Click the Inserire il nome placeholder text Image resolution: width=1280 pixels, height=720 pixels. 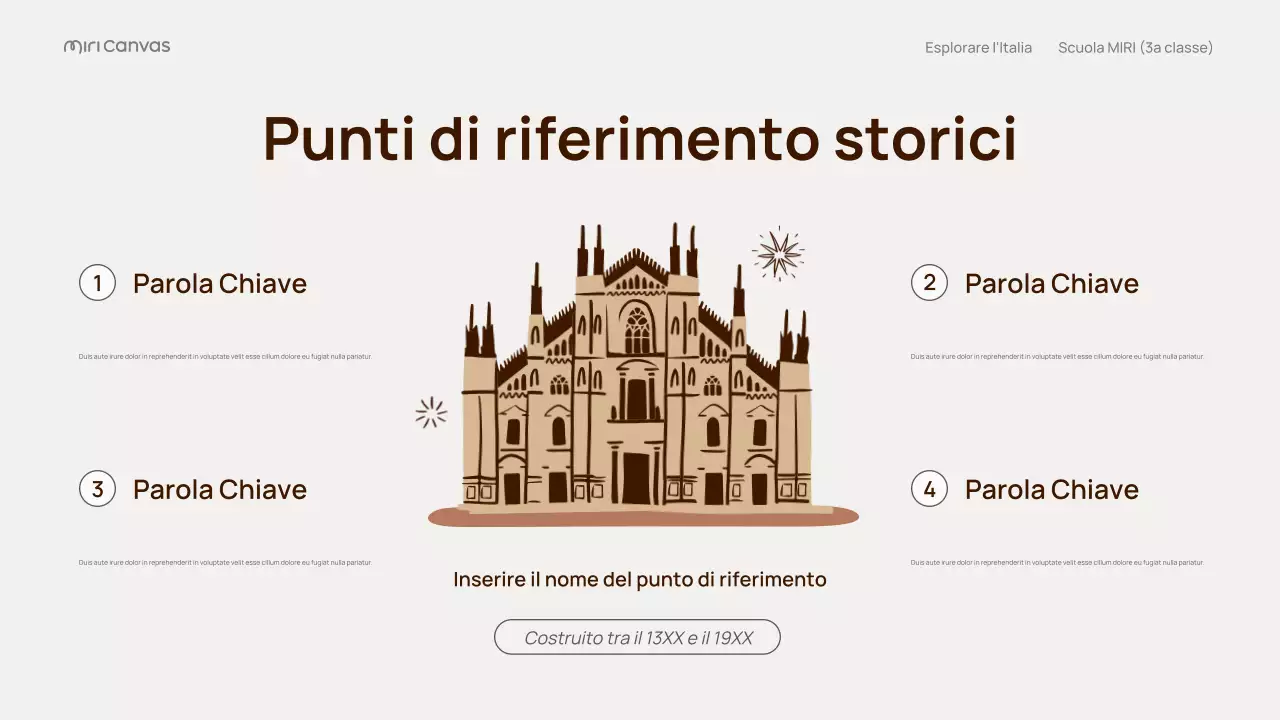(640, 578)
